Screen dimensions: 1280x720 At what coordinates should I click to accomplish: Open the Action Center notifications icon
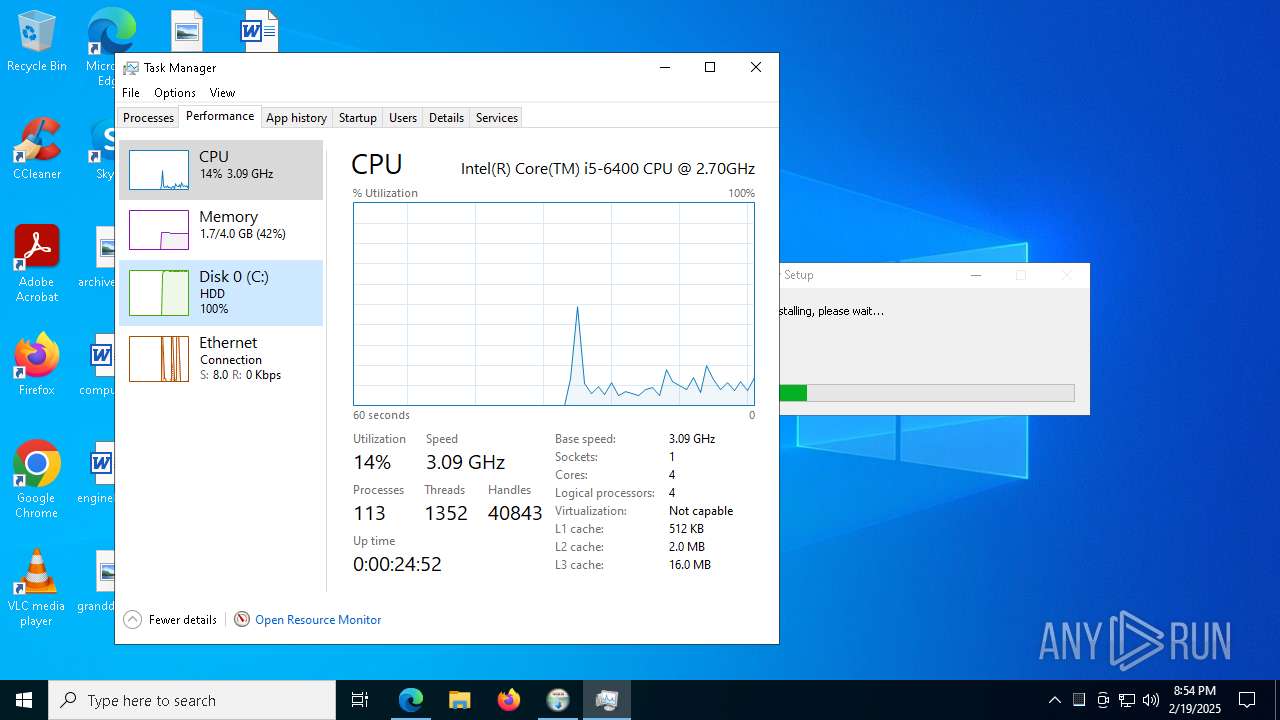click(1247, 700)
